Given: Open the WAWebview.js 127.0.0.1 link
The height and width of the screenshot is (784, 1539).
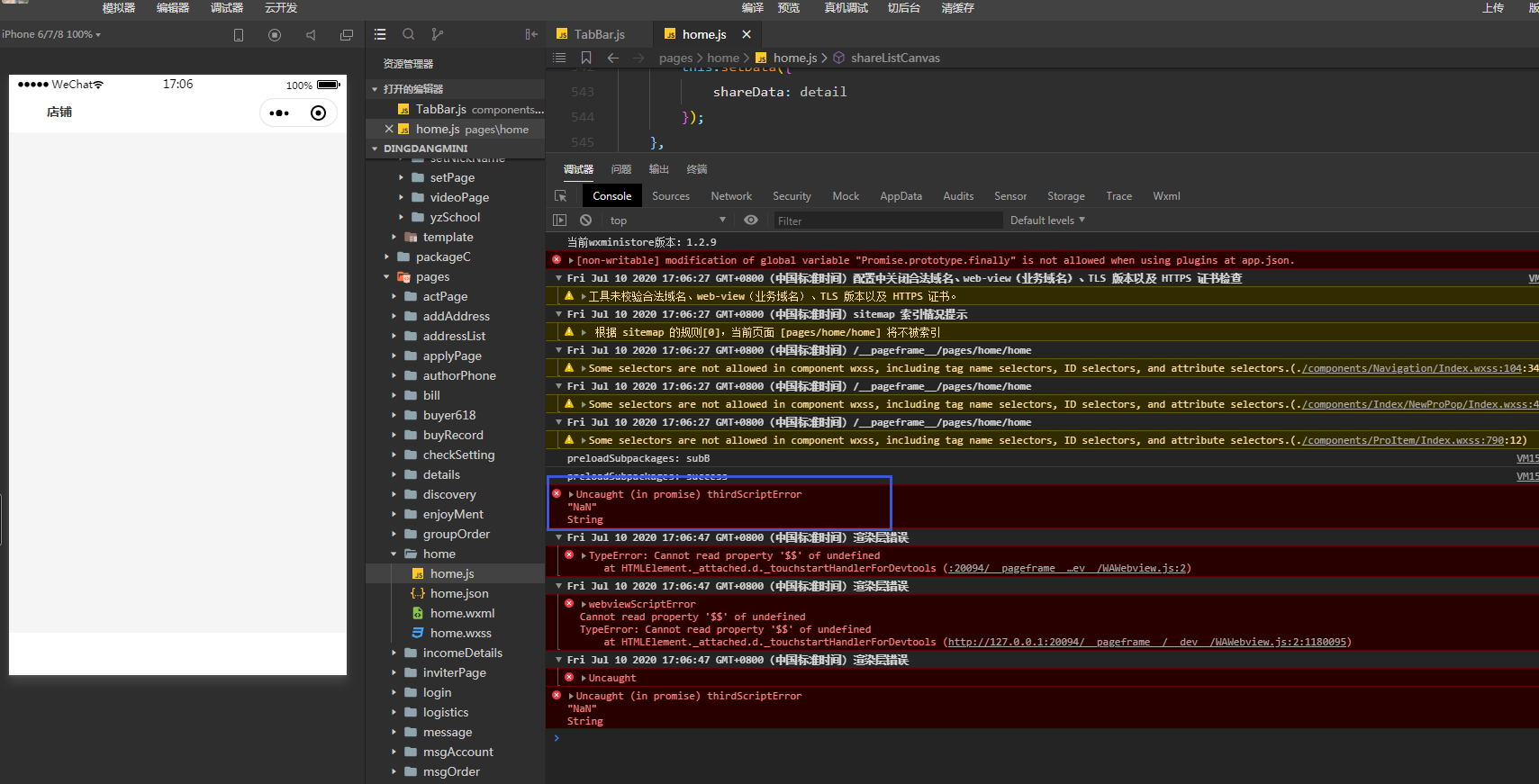Looking at the screenshot, I should tap(1147, 642).
